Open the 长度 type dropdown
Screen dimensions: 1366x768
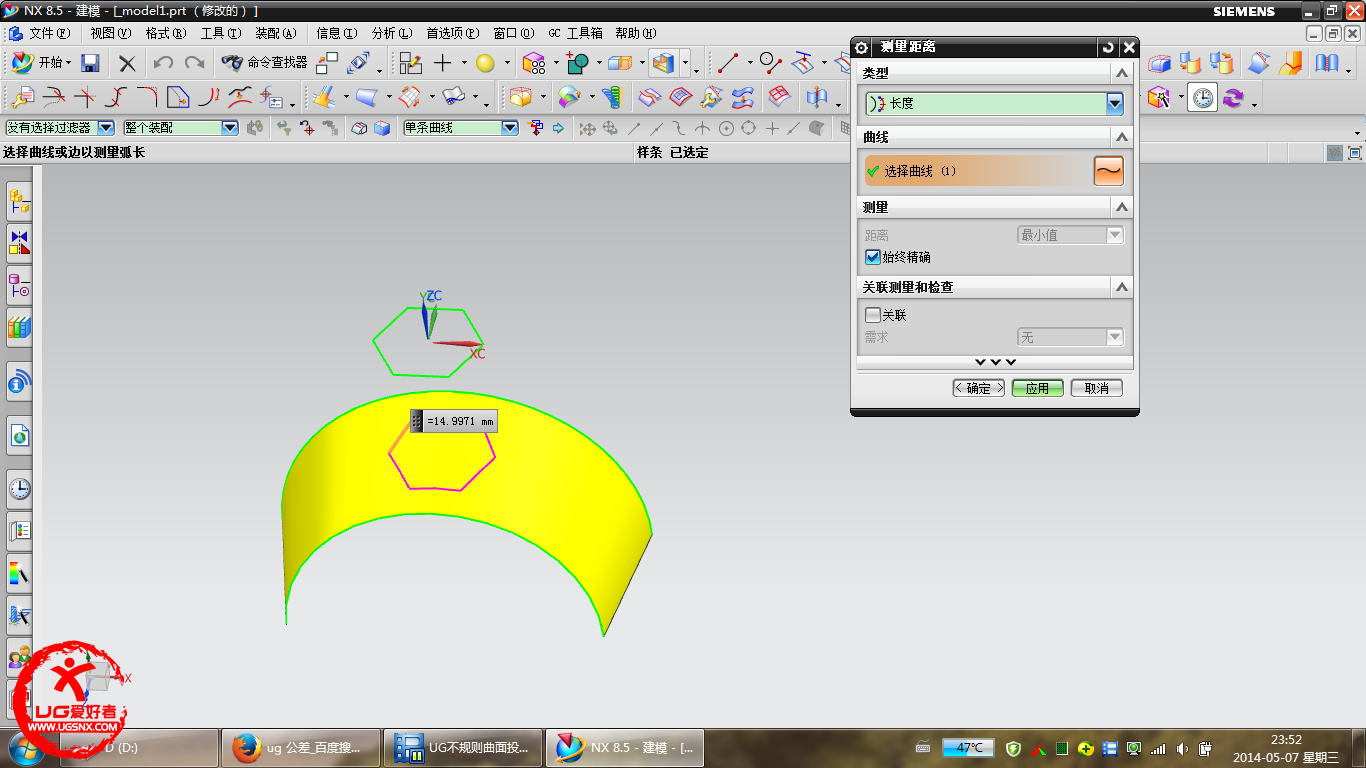[x=995, y=103]
